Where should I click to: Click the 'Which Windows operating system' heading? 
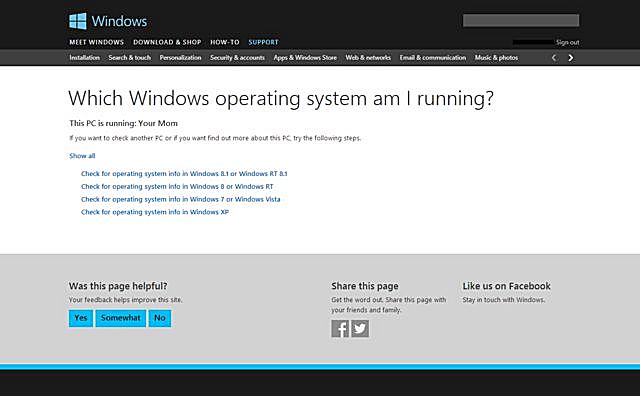coord(281,98)
